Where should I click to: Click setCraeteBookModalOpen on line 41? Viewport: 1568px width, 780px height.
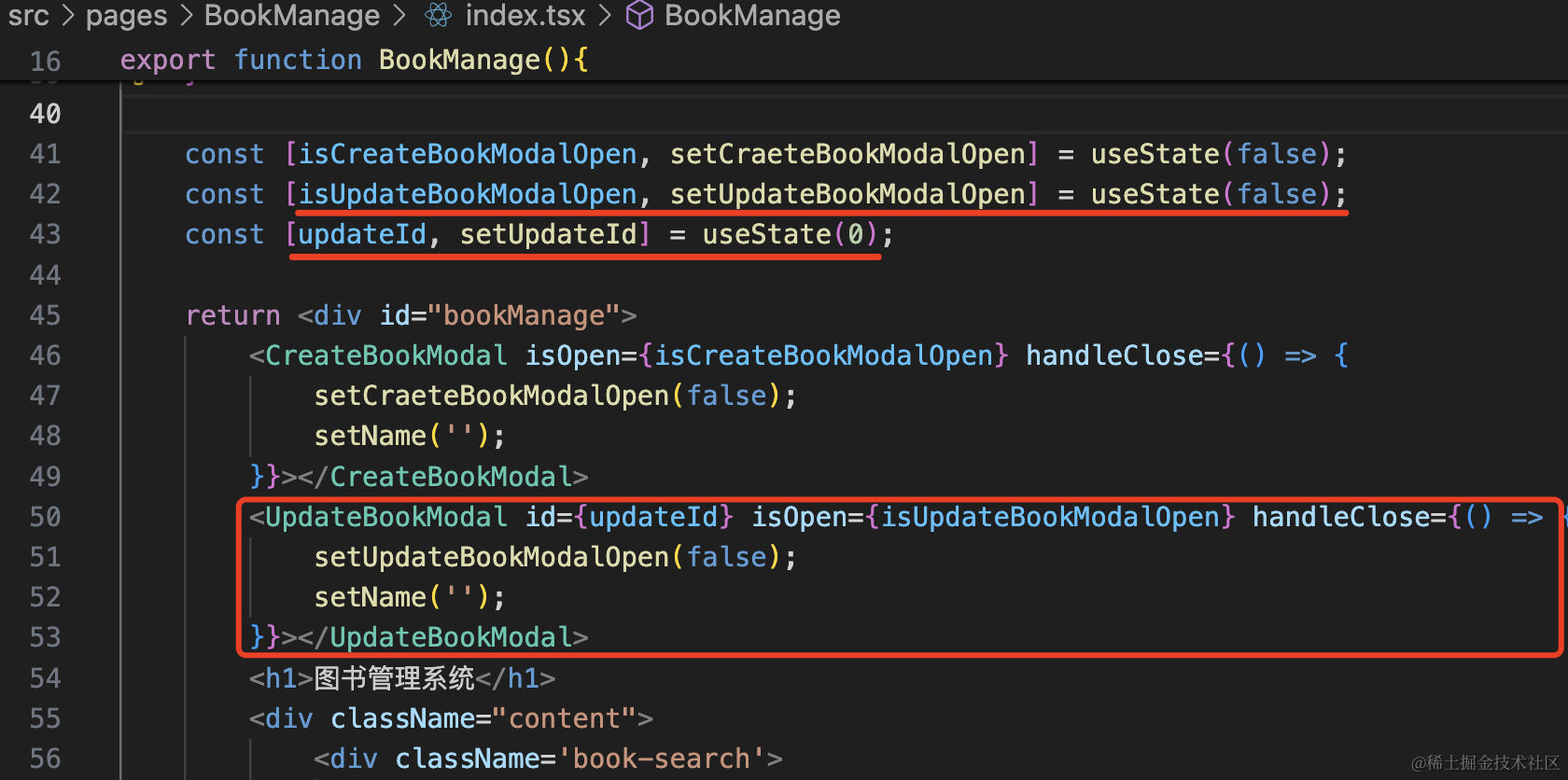pos(847,154)
